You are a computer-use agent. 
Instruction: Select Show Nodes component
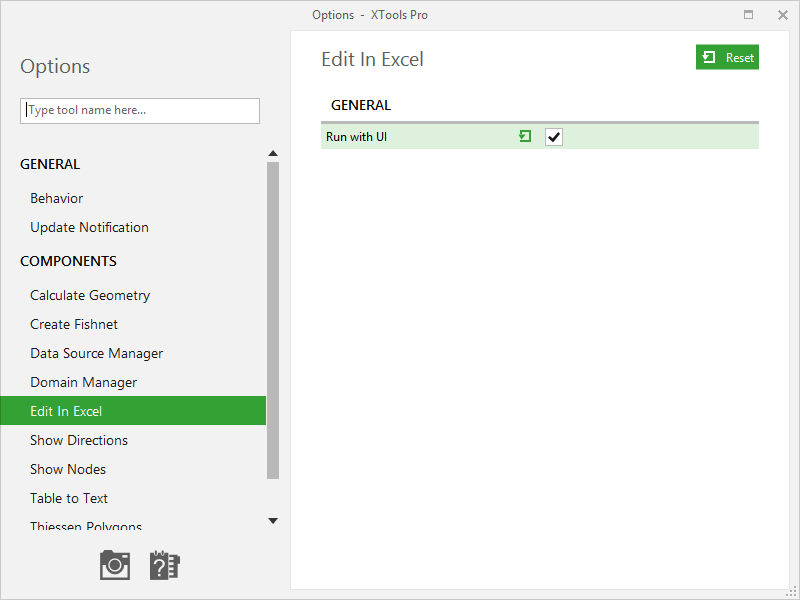[x=68, y=469]
